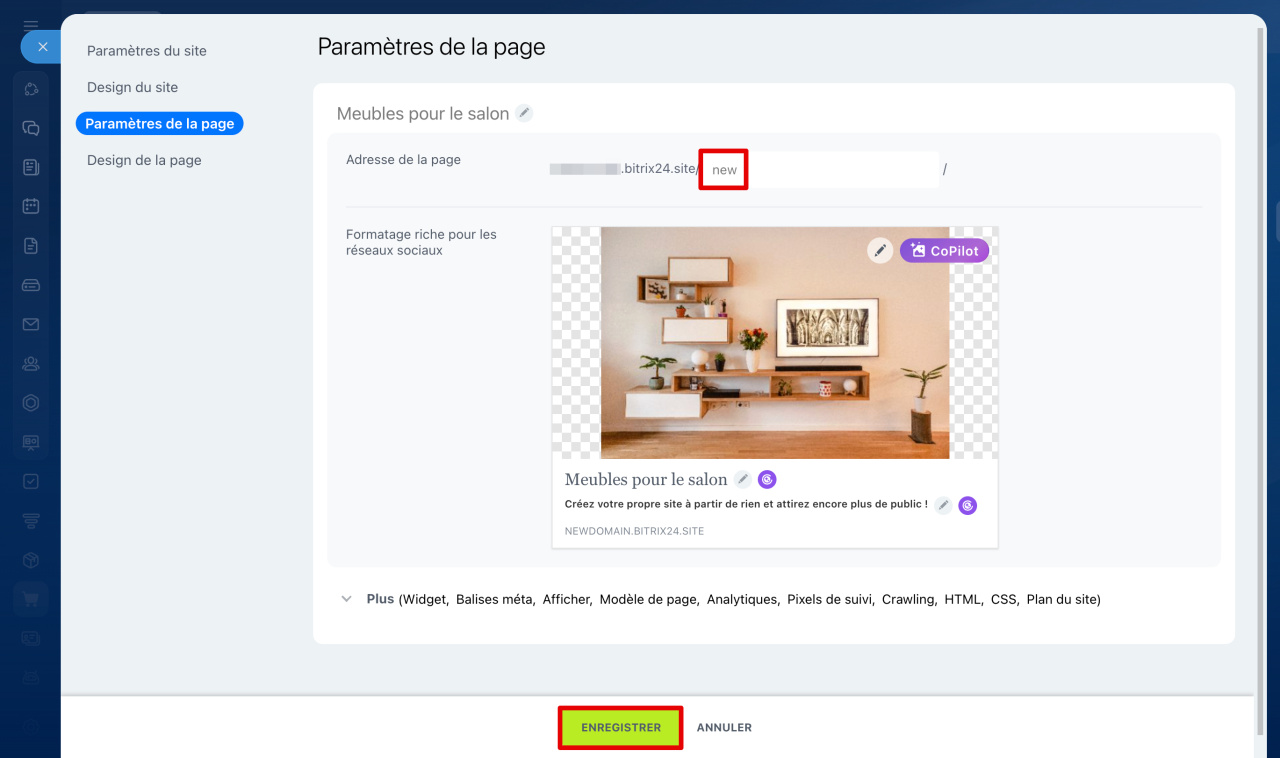
Task: Open the Calendar icon in the sidebar
Action: click(x=31, y=206)
